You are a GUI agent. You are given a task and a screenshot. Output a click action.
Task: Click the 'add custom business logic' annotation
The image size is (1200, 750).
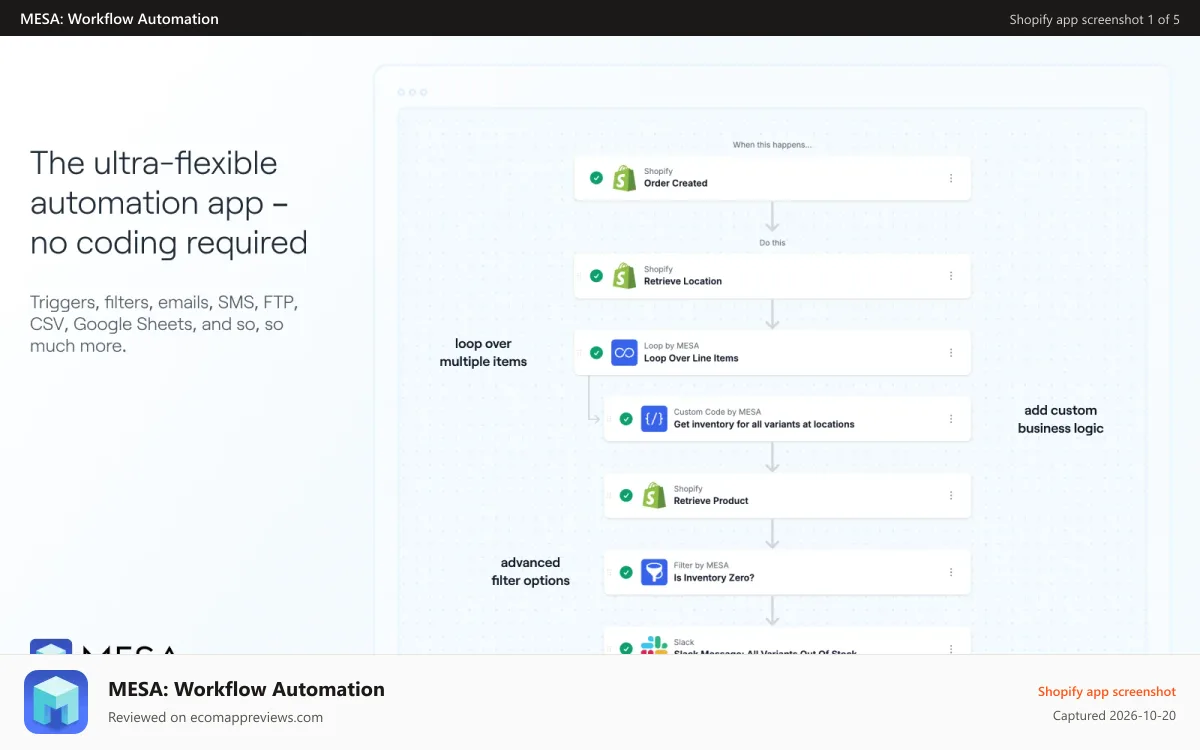tap(1061, 419)
